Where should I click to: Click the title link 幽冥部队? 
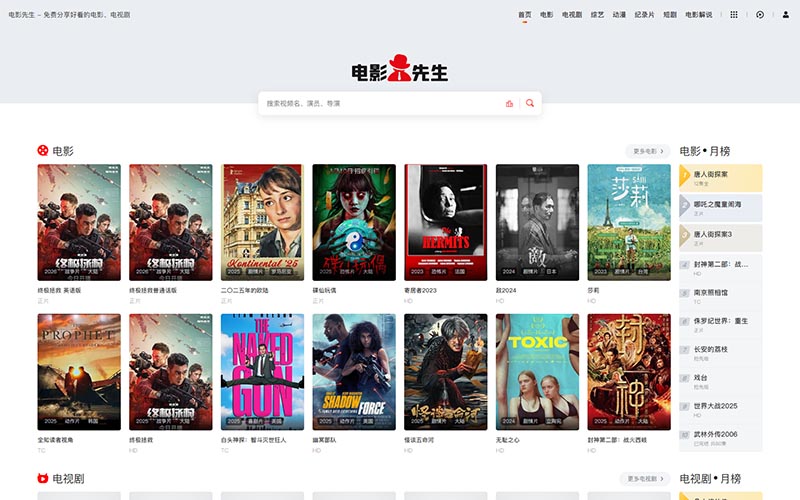pyautogui.click(x=324, y=440)
